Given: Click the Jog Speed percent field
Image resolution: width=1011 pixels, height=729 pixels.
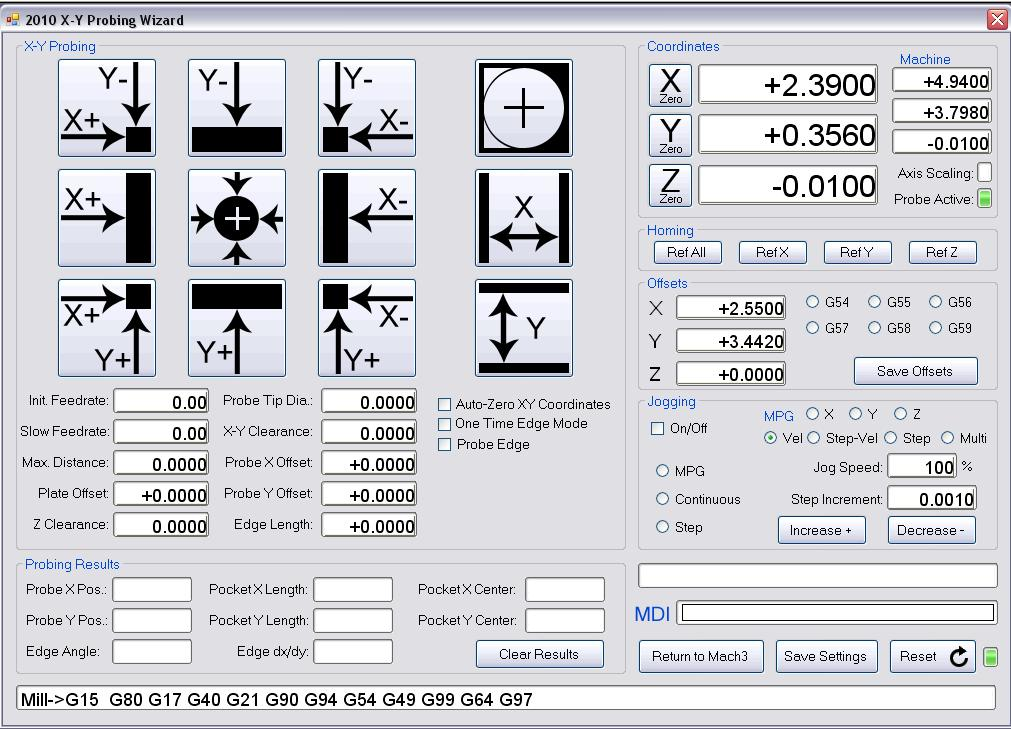Looking at the screenshot, I should [921, 467].
